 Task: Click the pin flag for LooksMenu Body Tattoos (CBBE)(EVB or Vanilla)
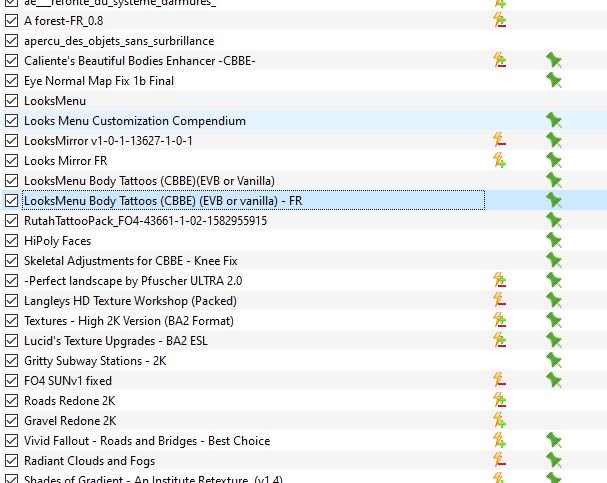point(554,180)
